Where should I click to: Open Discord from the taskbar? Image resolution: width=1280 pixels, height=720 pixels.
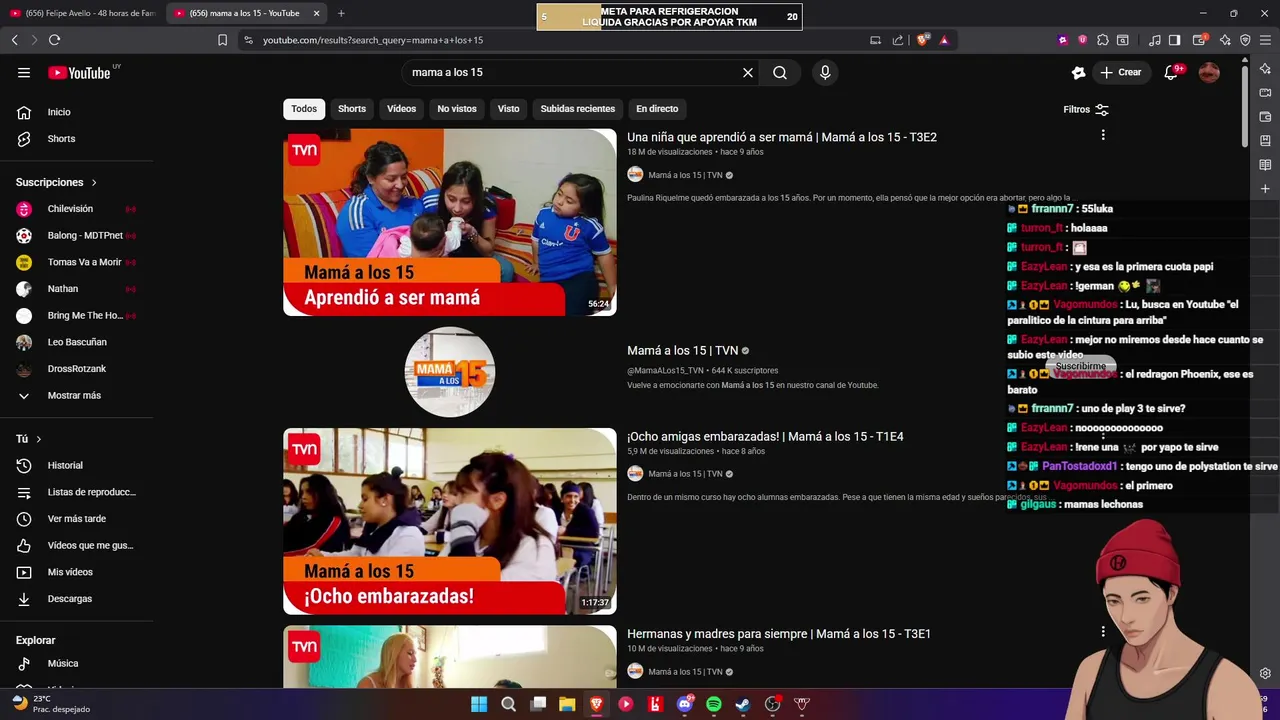click(685, 704)
